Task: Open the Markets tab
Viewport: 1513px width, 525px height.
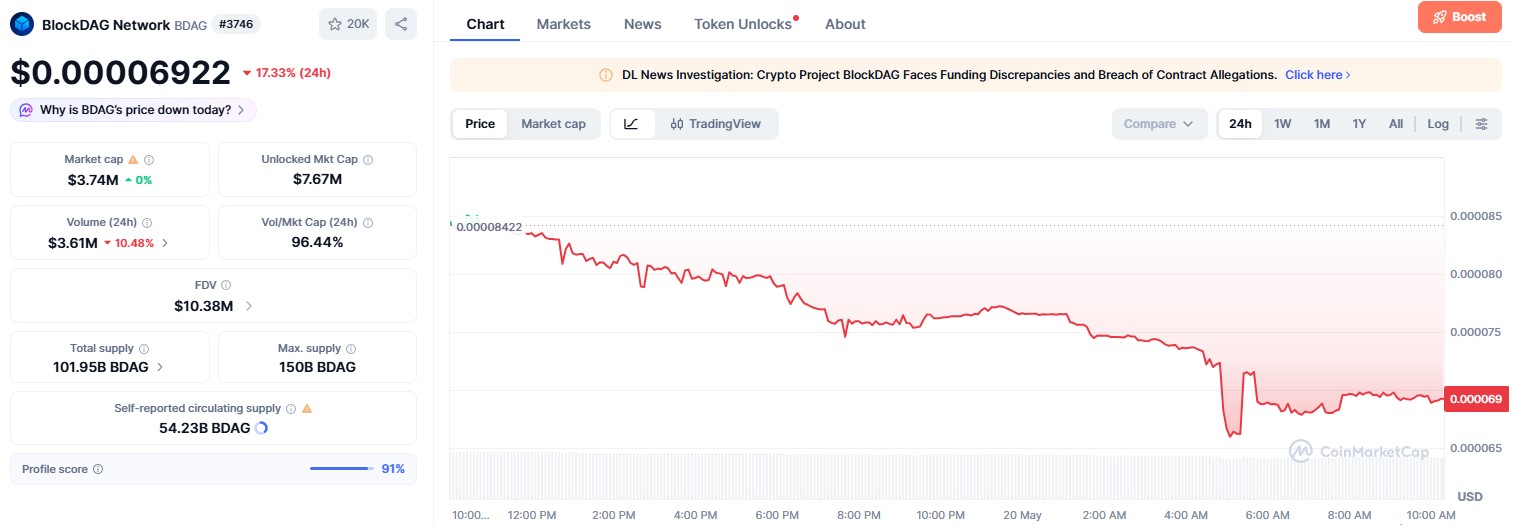Action: coord(564,24)
